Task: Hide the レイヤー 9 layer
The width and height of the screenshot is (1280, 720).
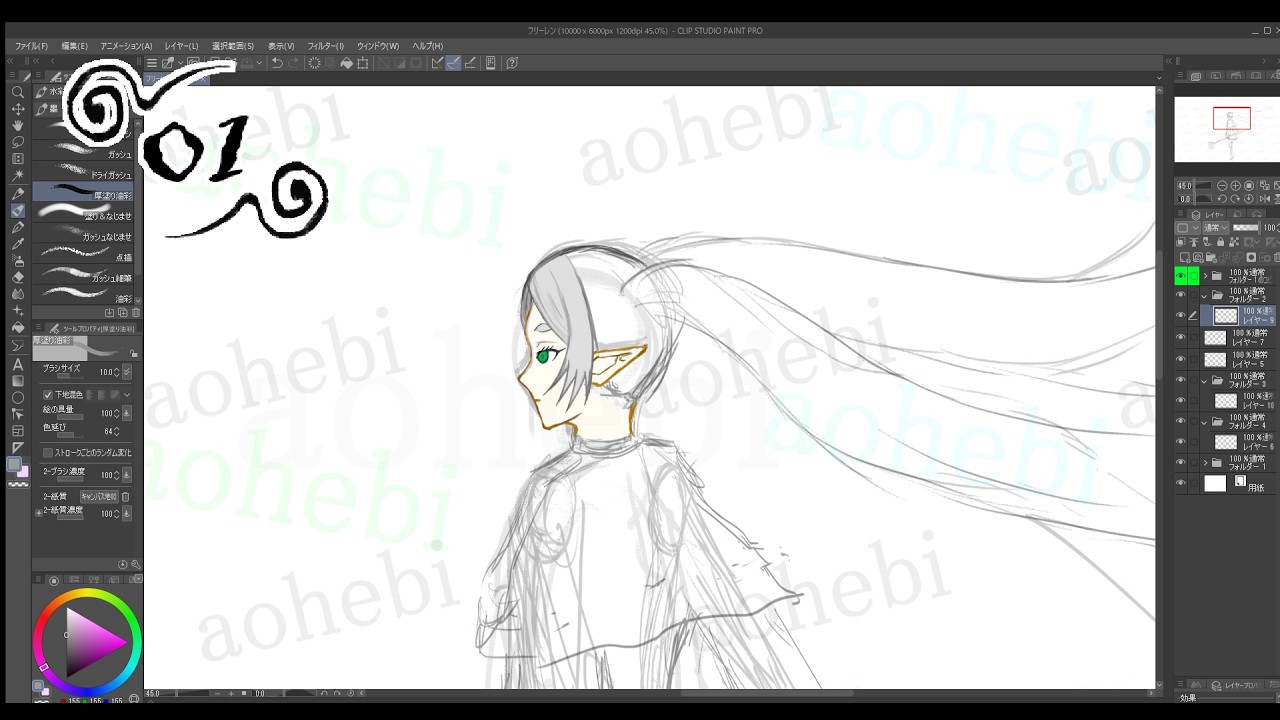Action: (x=1181, y=315)
